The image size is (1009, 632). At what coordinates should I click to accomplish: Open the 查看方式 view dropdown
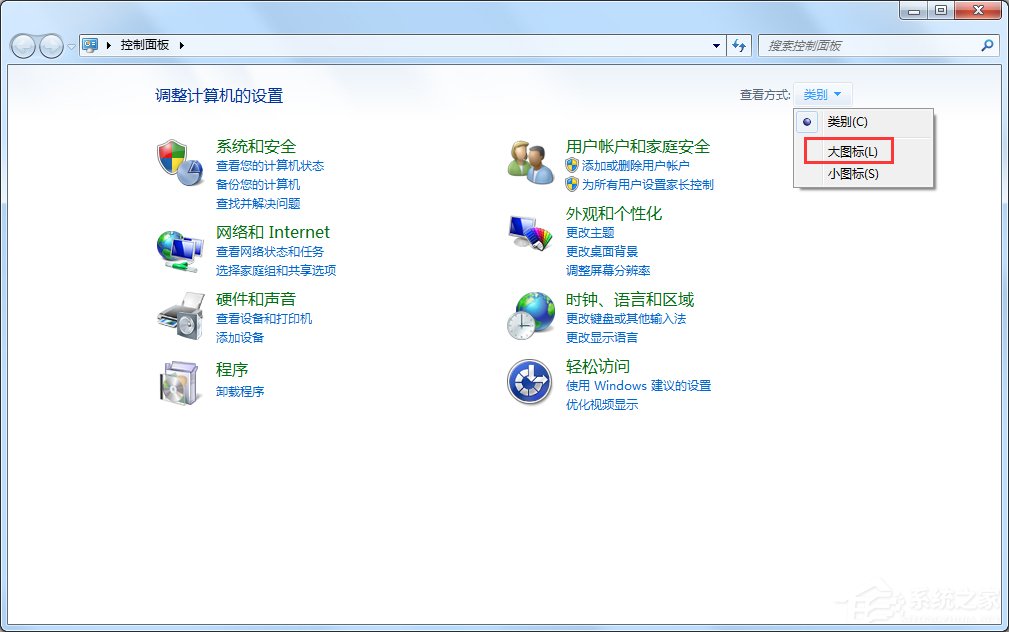821,93
